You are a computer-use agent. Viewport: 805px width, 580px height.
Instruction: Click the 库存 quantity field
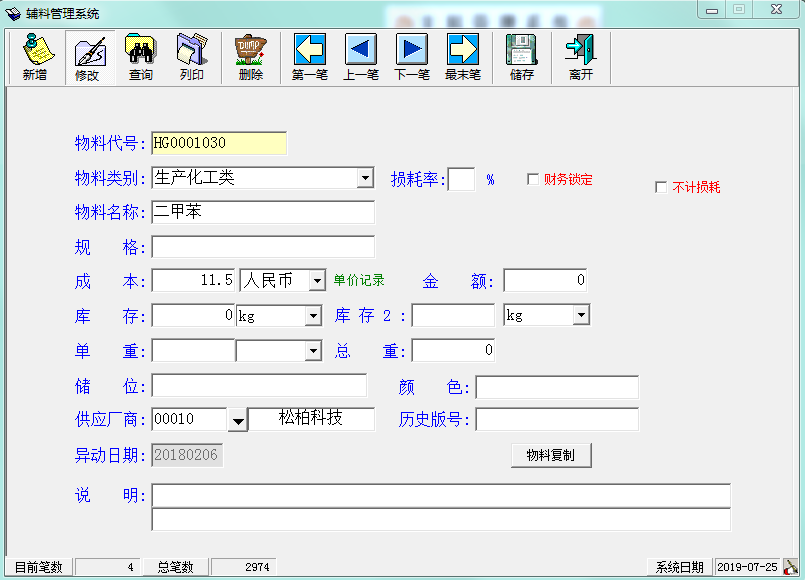(194, 316)
